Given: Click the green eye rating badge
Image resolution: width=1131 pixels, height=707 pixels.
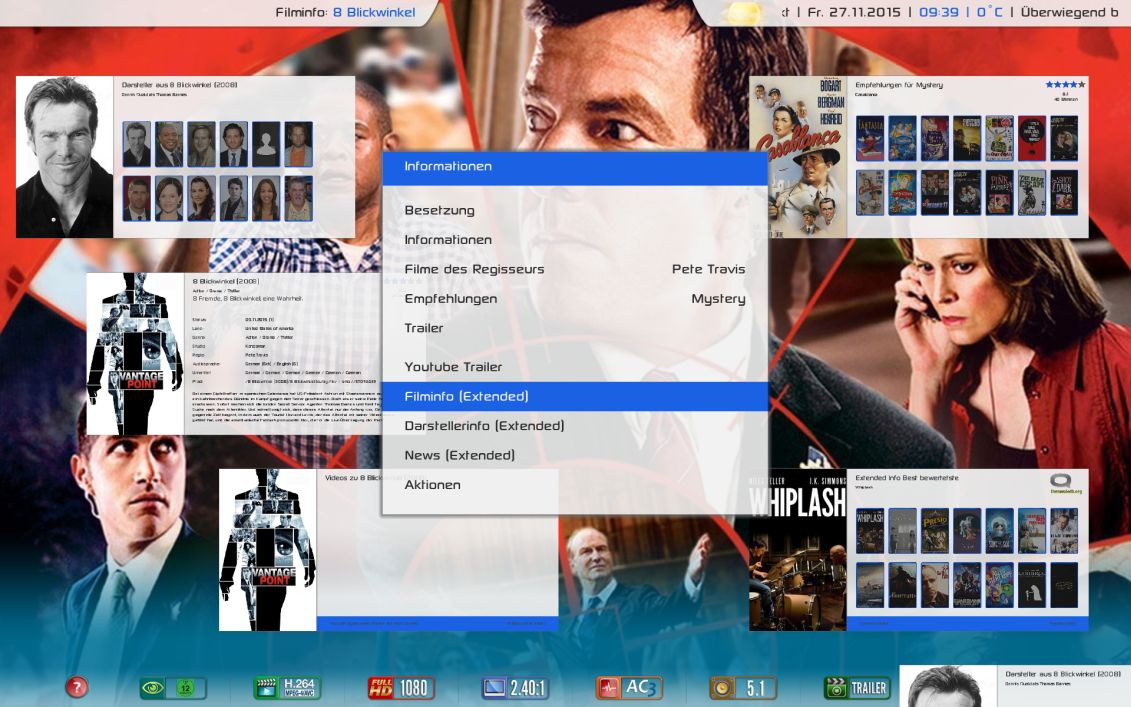Looking at the screenshot, I should (x=173, y=688).
